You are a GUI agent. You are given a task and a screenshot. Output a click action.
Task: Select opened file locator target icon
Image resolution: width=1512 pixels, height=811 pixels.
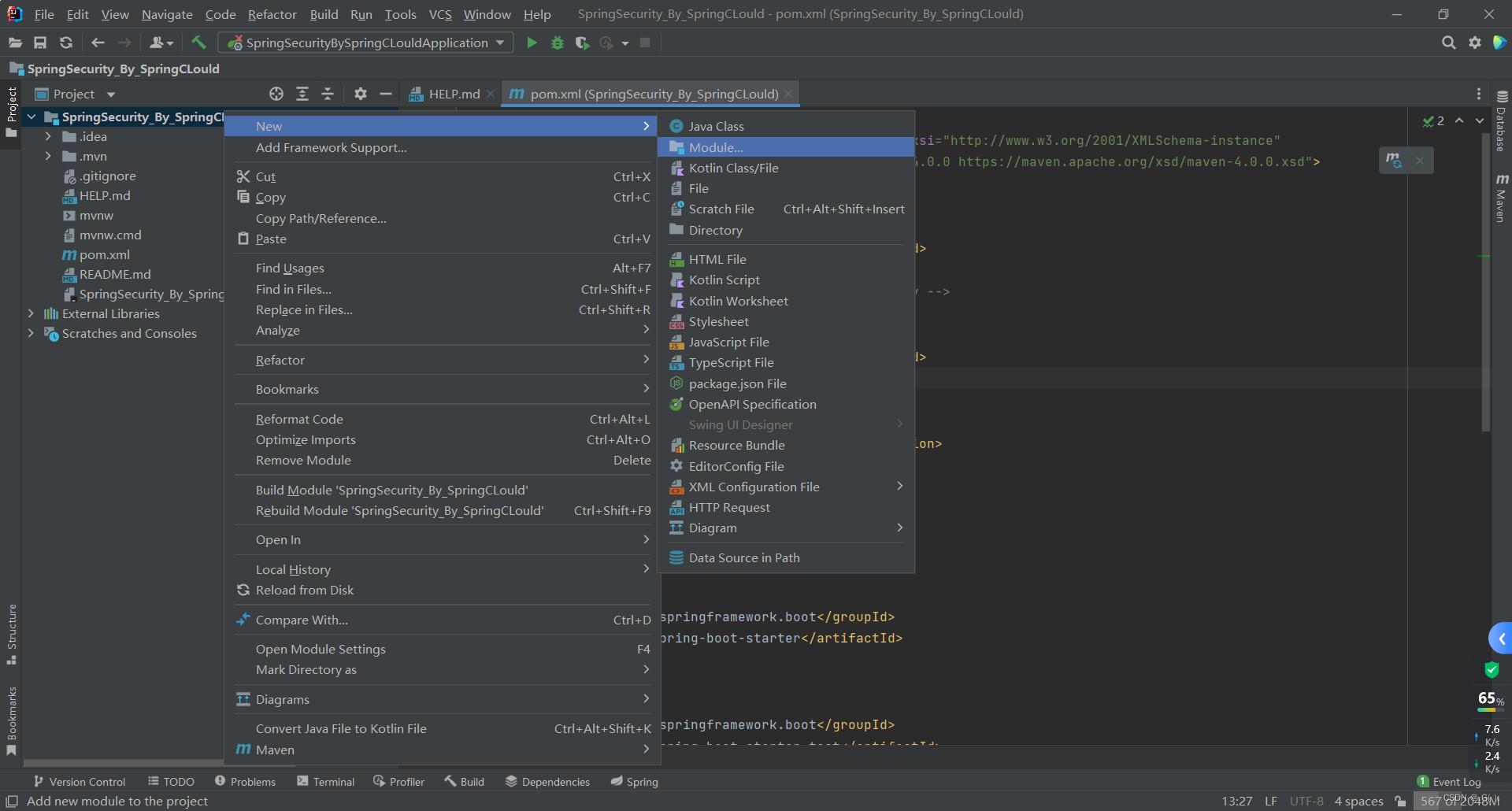(x=276, y=94)
